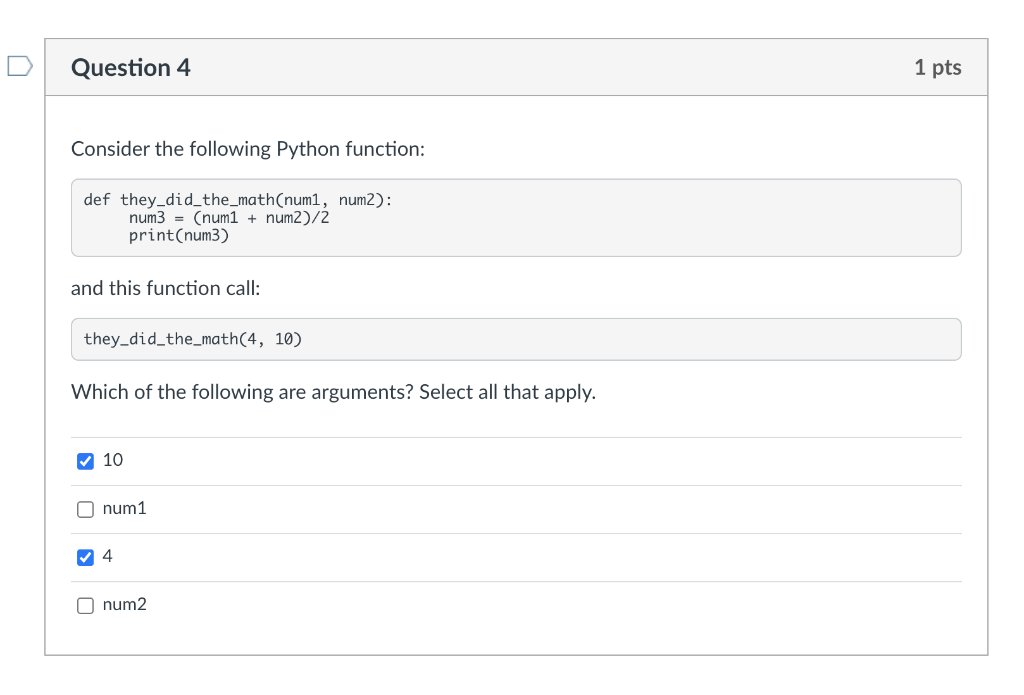
Task: Click the def they_did_the_math line in code
Action: click(238, 200)
